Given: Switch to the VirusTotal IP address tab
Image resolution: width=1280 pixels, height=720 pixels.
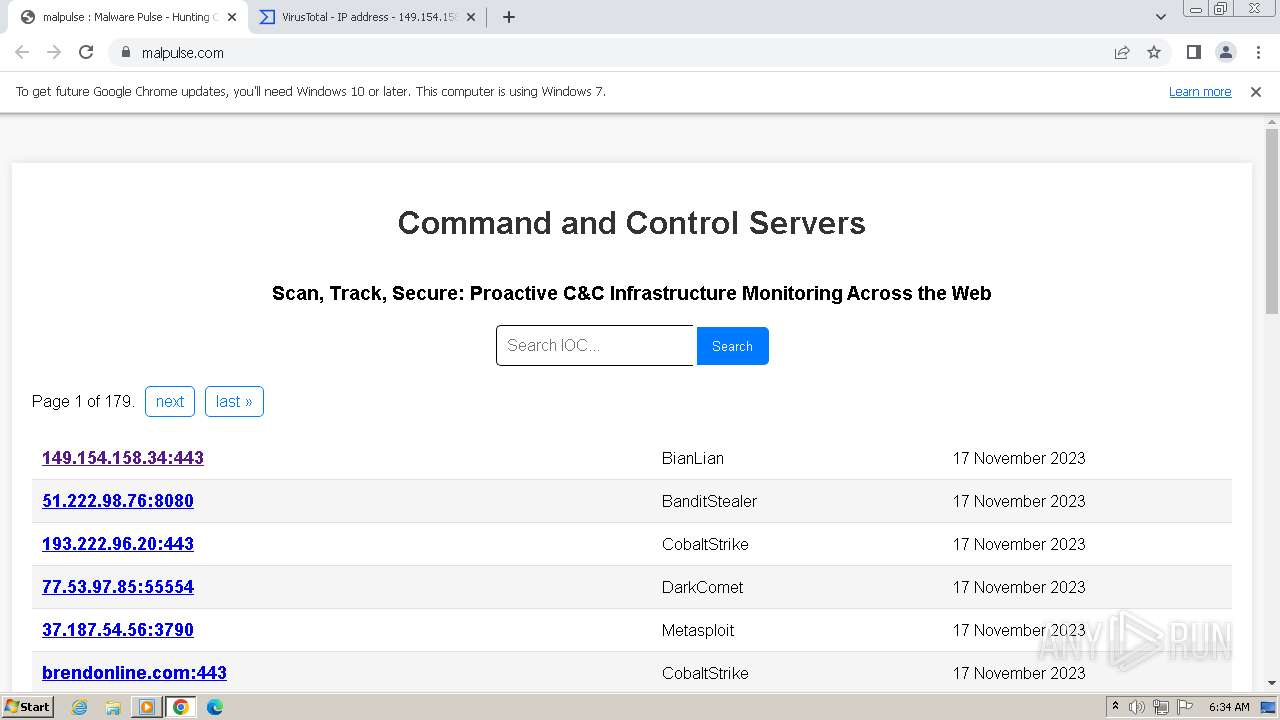Looking at the screenshot, I should 360,17.
